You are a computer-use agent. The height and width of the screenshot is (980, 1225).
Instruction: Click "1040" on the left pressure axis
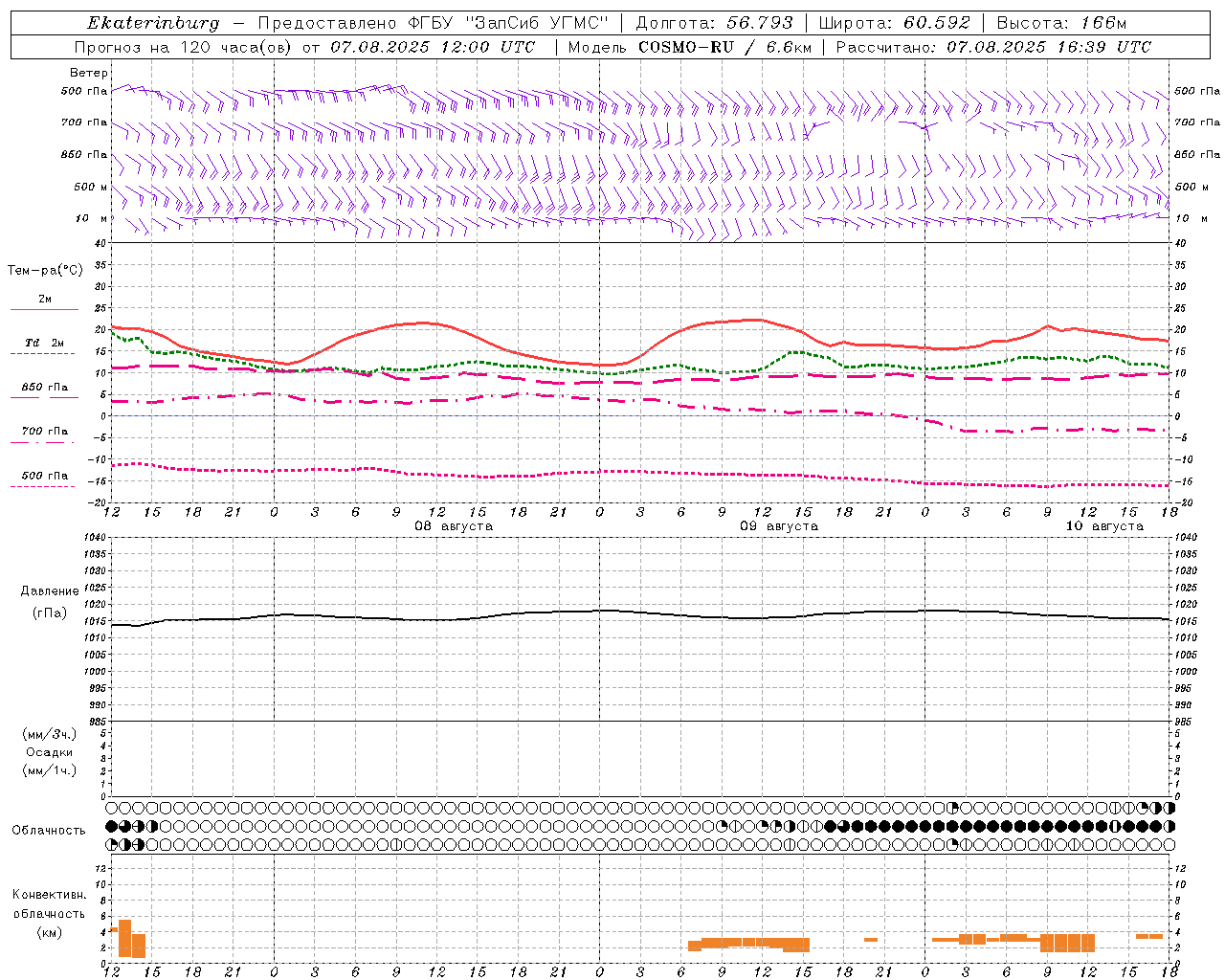tap(97, 538)
